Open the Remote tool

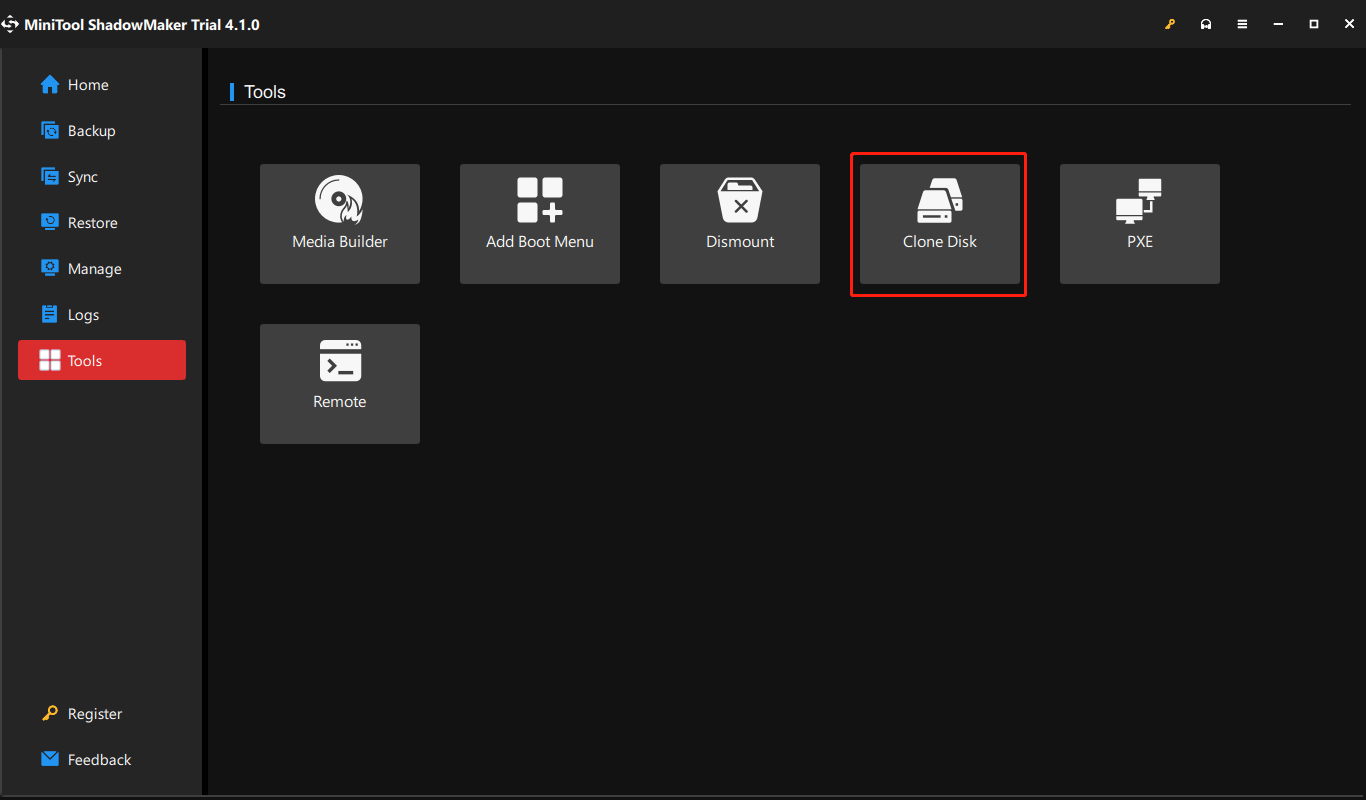pyautogui.click(x=339, y=384)
